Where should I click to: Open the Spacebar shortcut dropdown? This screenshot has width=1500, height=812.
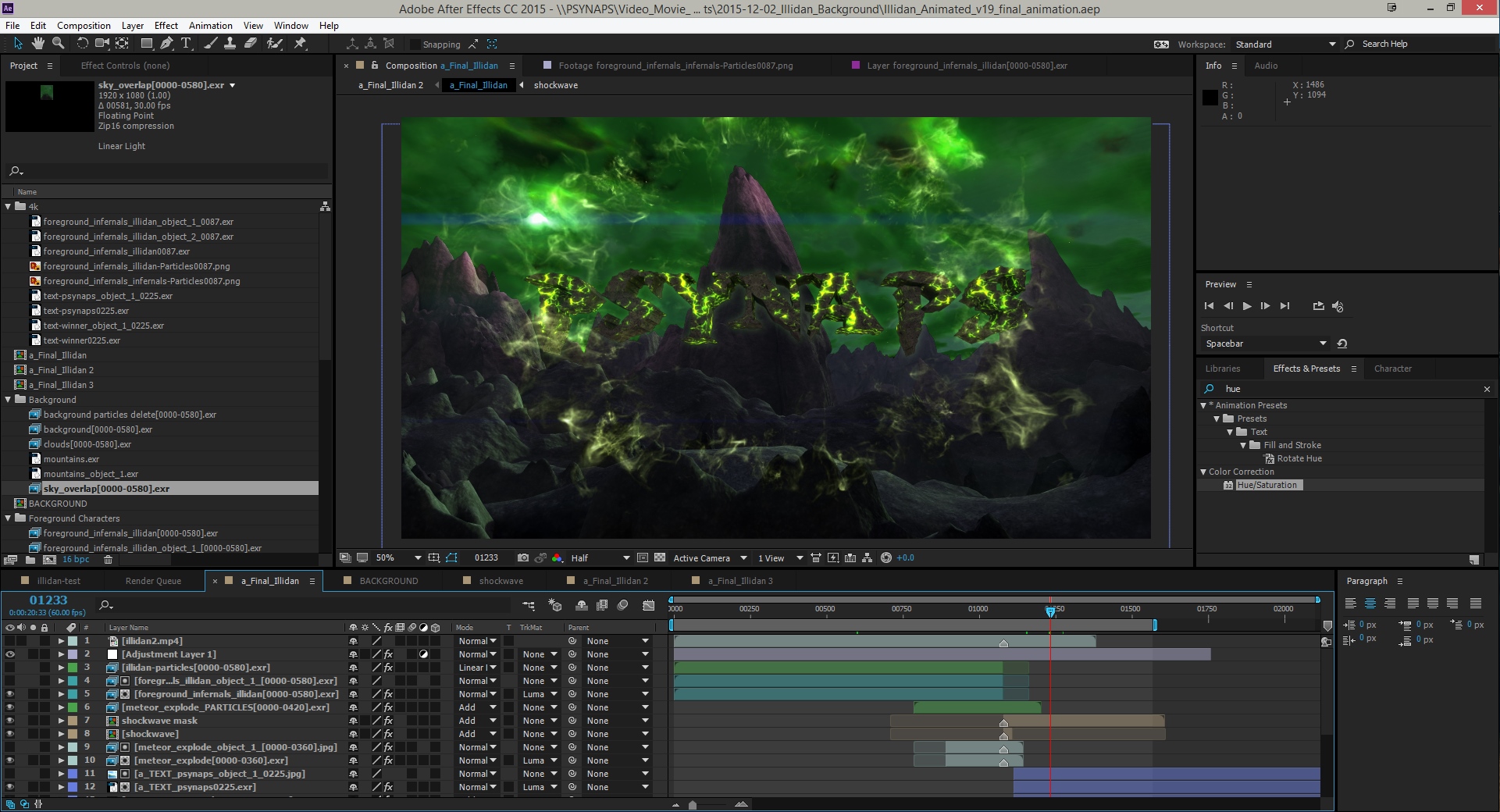[x=1265, y=344]
